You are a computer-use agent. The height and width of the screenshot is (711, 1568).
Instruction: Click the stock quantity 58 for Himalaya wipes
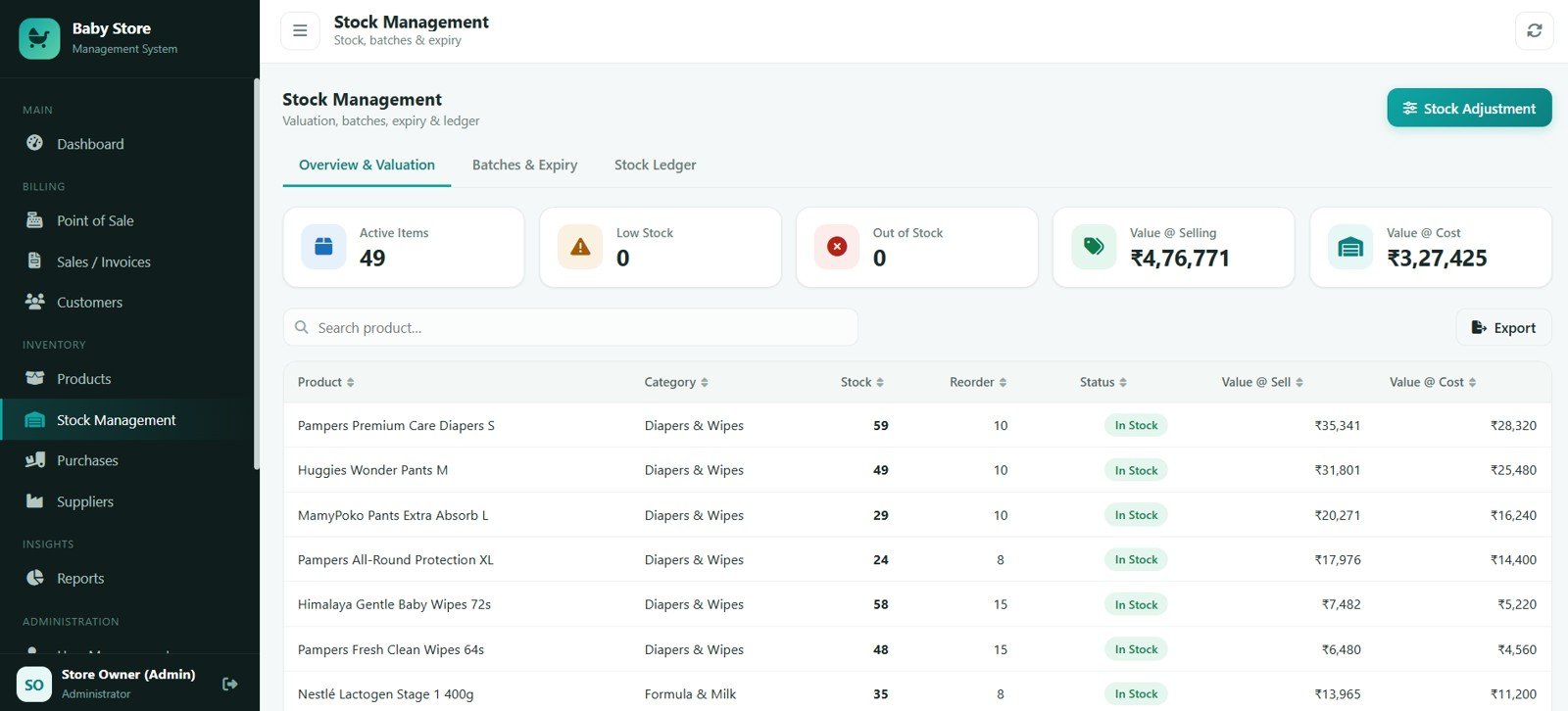coord(881,604)
